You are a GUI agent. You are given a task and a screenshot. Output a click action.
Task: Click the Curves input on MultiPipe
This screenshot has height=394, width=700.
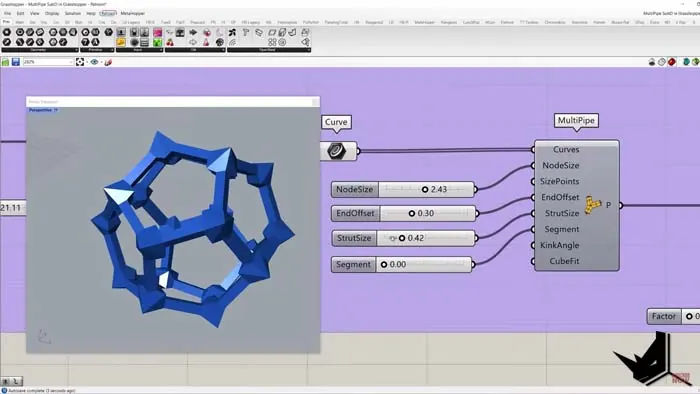pos(566,149)
